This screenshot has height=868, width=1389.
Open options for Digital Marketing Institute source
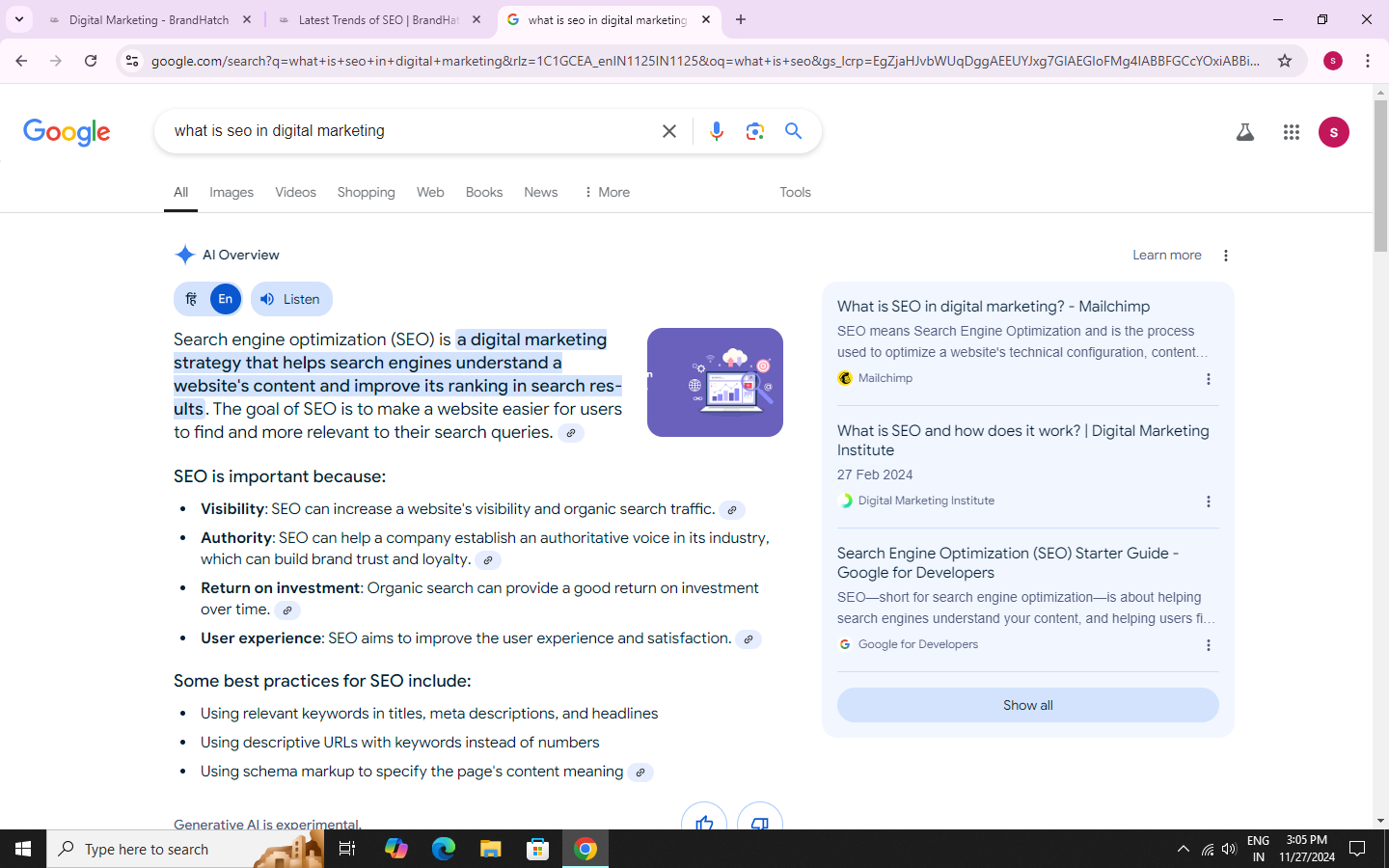pyautogui.click(x=1209, y=502)
